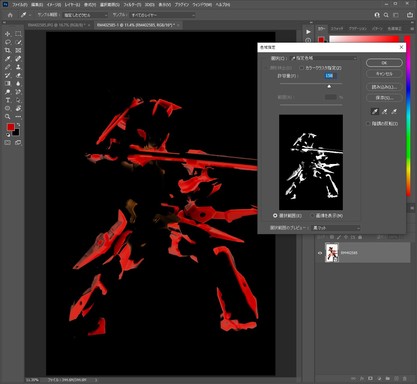The width and height of the screenshot is (417, 384).
Task: Close the Color Range dialog with X
Action: tap(401, 47)
